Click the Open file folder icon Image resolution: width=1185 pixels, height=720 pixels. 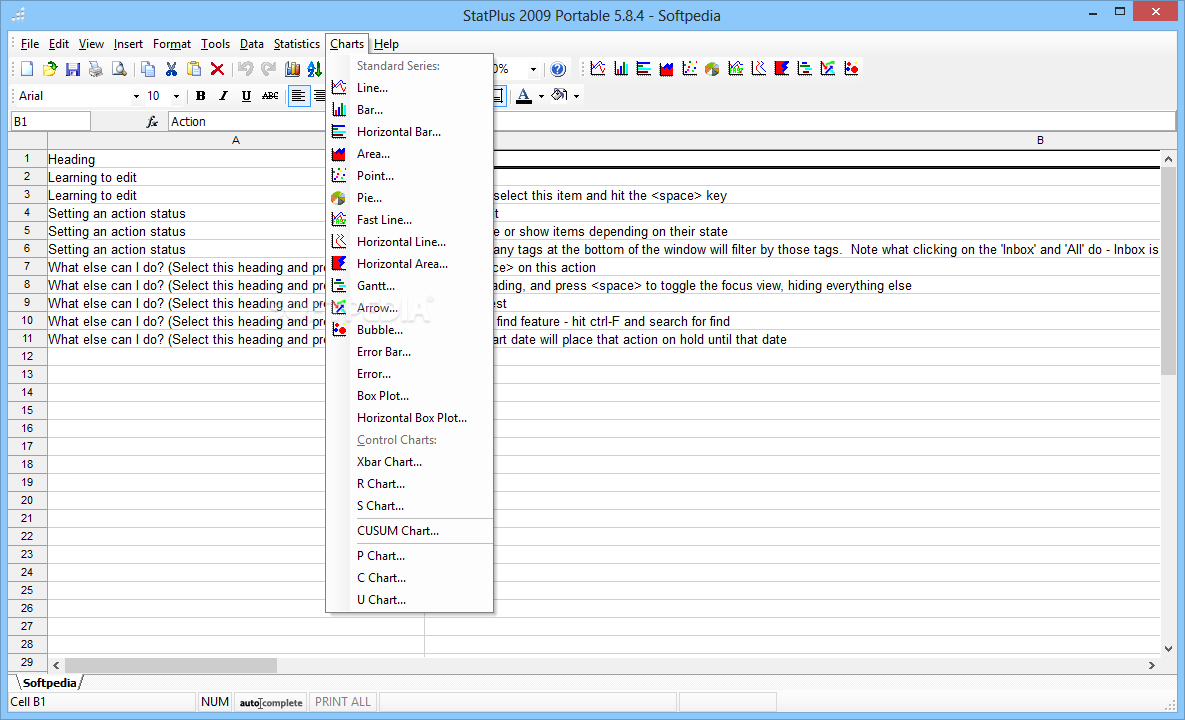click(x=50, y=69)
